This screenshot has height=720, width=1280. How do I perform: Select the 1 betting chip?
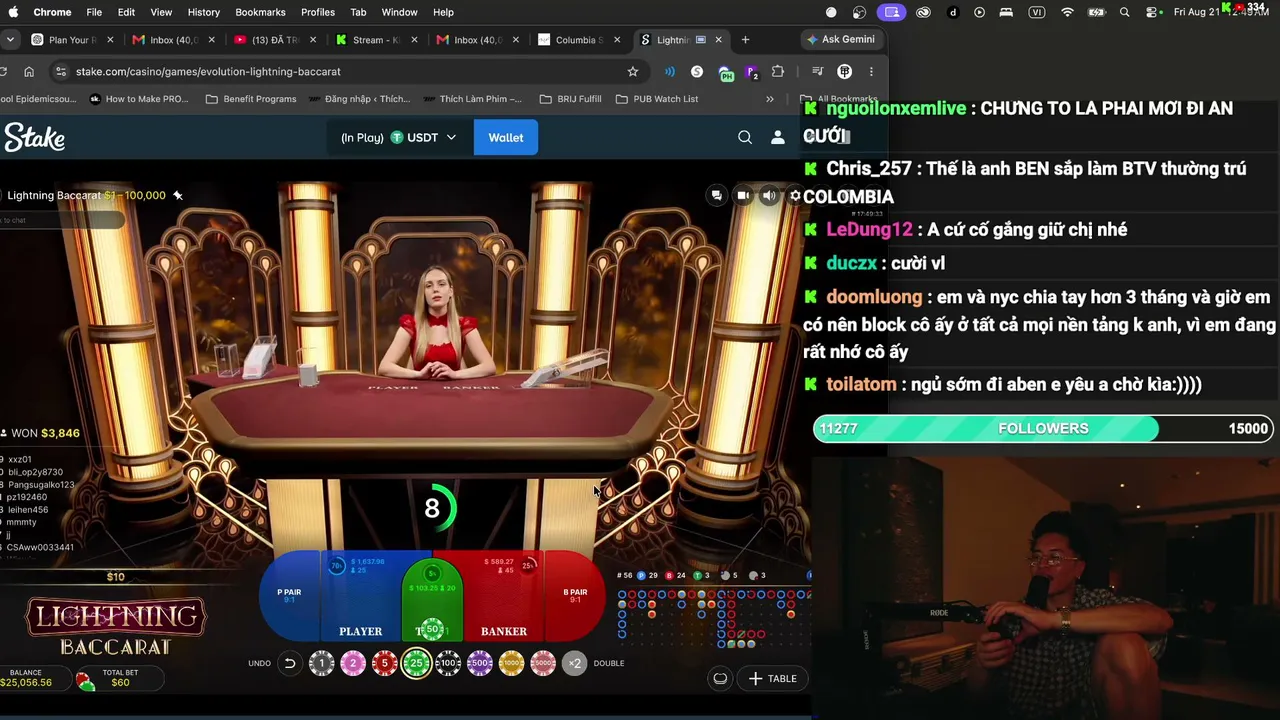[x=321, y=663]
